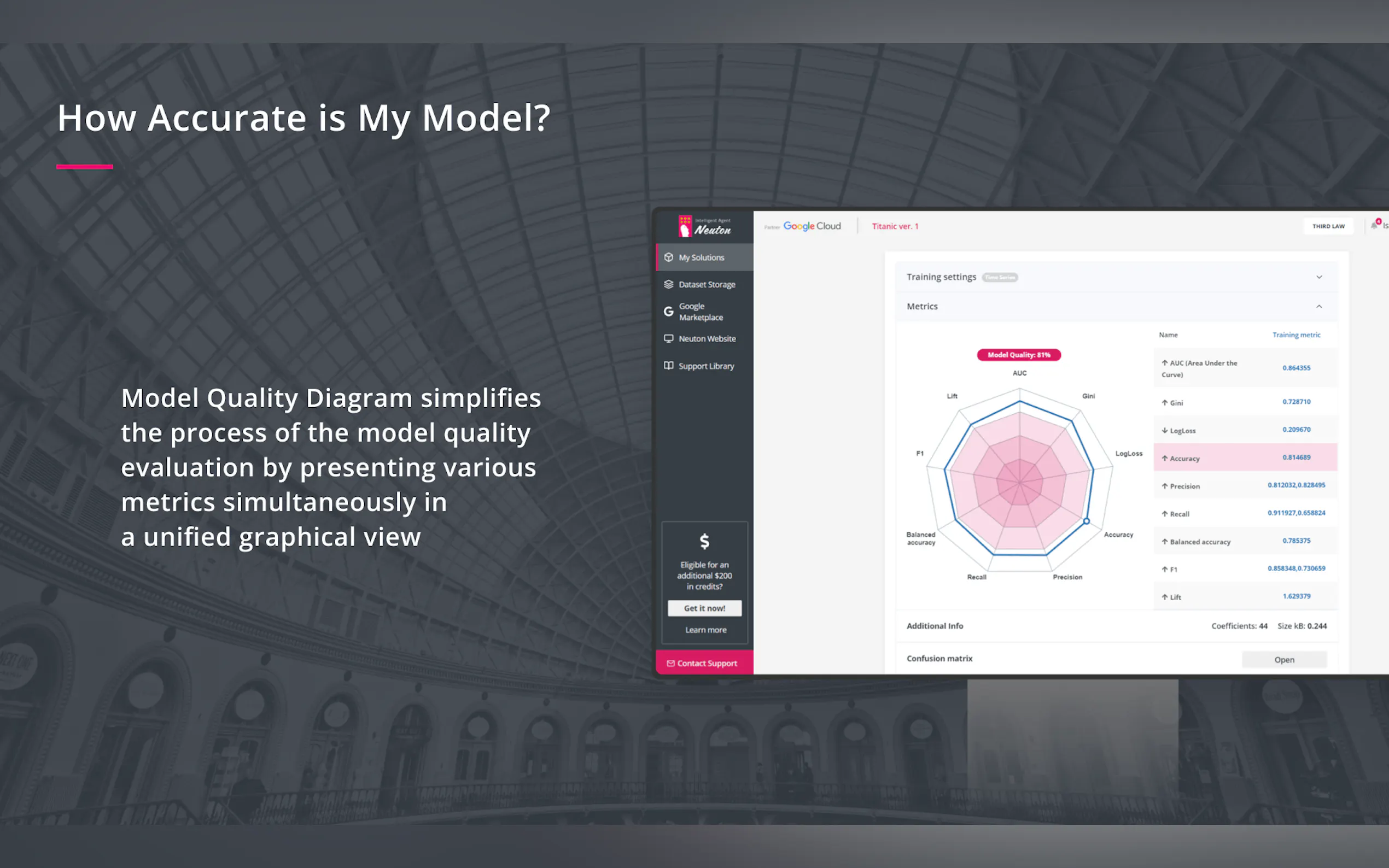The width and height of the screenshot is (1389, 868).
Task: Click the Neuton Website monitor icon
Action: [668, 339]
